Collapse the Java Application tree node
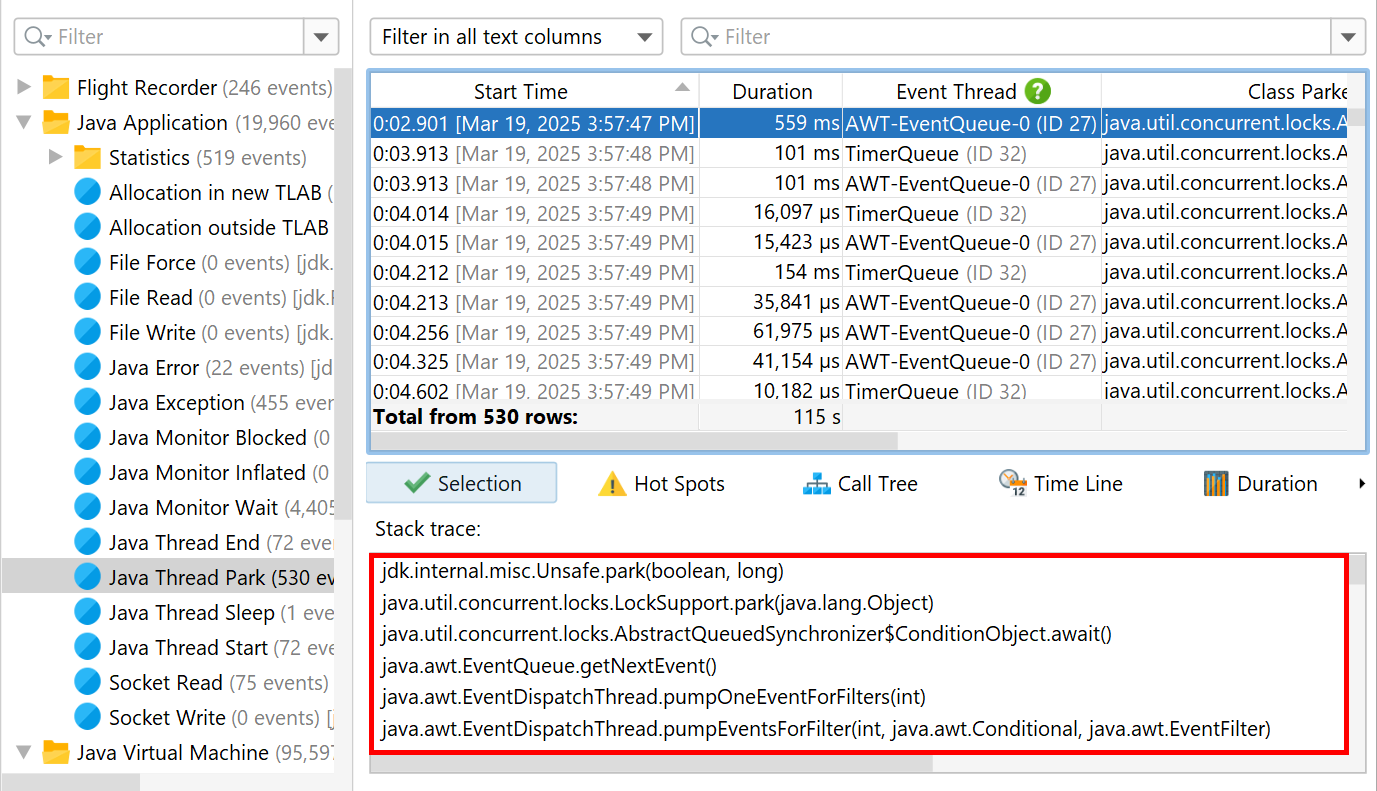Image resolution: width=1377 pixels, height=791 pixels. [x=25, y=123]
